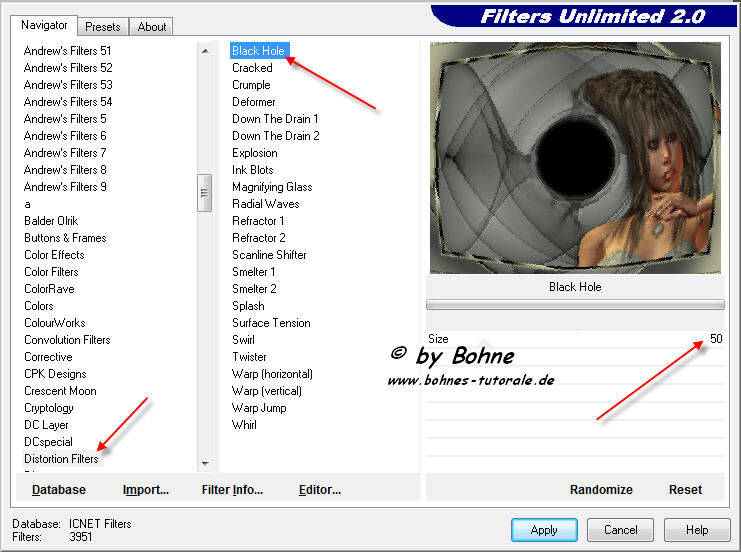Screen dimensions: 741x552
Task: Open the Database menu button
Action: coord(58,490)
